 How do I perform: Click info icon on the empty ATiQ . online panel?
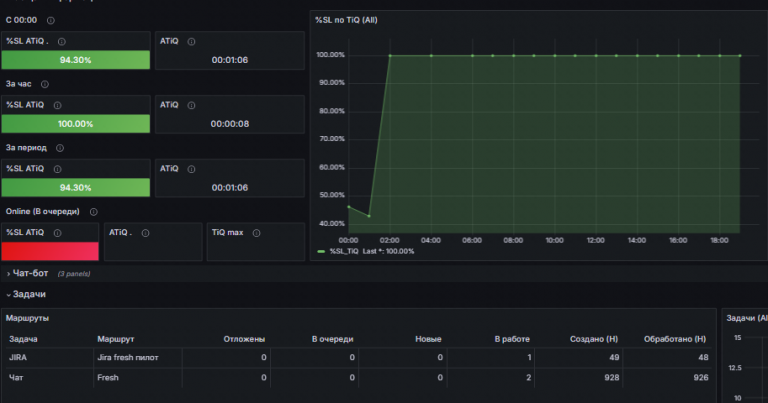[145, 233]
